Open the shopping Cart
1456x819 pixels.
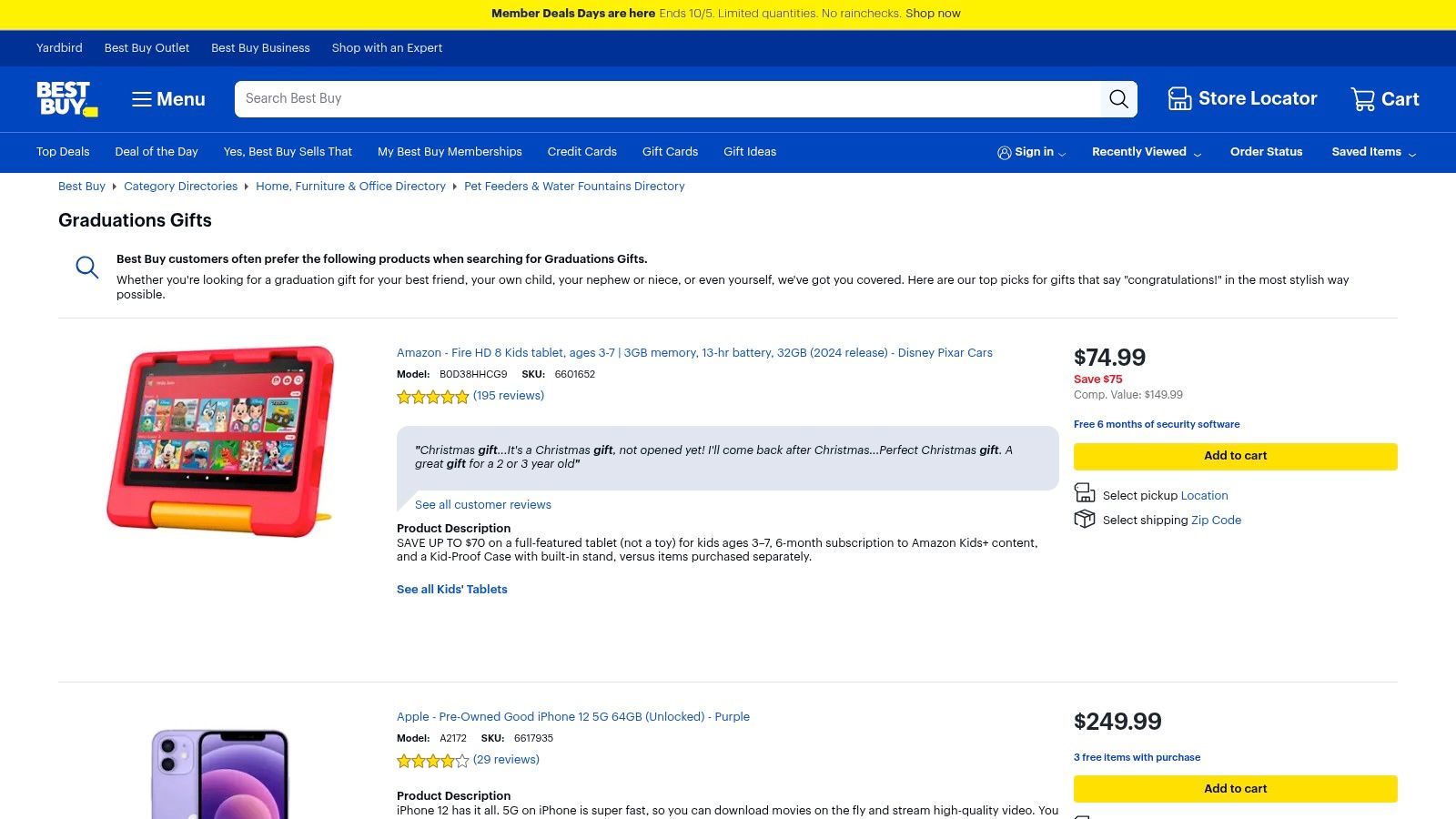(x=1385, y=99)
